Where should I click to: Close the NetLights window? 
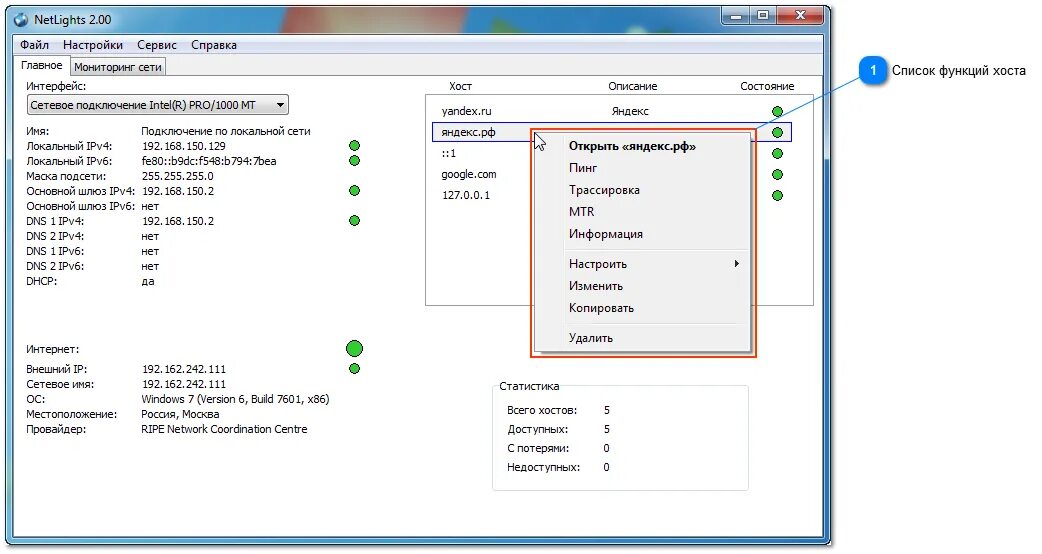click(x=800, y=16)
